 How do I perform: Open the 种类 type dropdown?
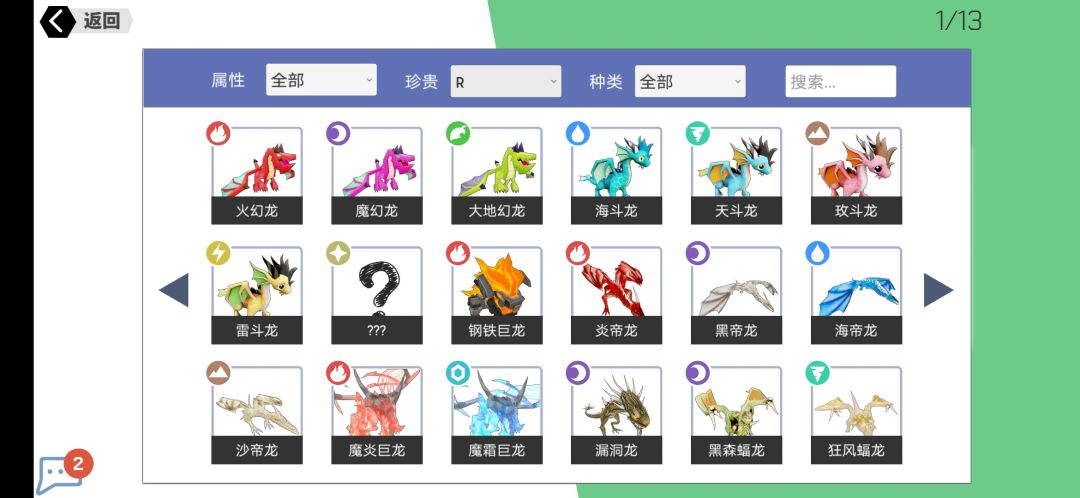click(x=690, y=81)
